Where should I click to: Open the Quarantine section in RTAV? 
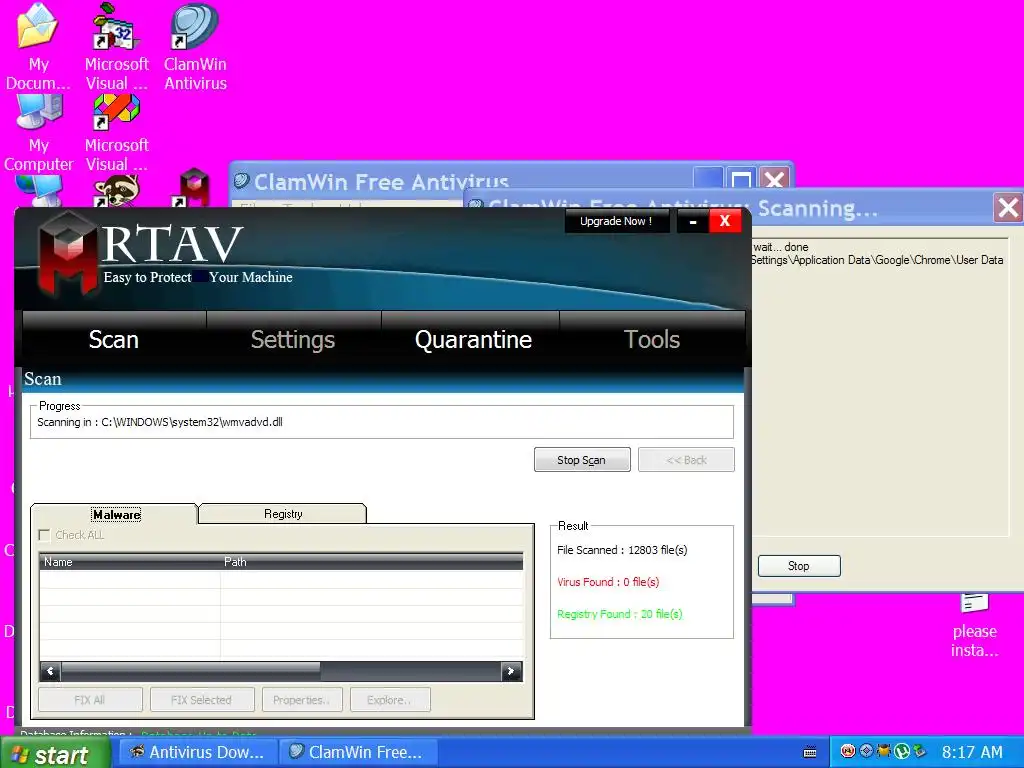pyautogui.click(x=473, y=340)
